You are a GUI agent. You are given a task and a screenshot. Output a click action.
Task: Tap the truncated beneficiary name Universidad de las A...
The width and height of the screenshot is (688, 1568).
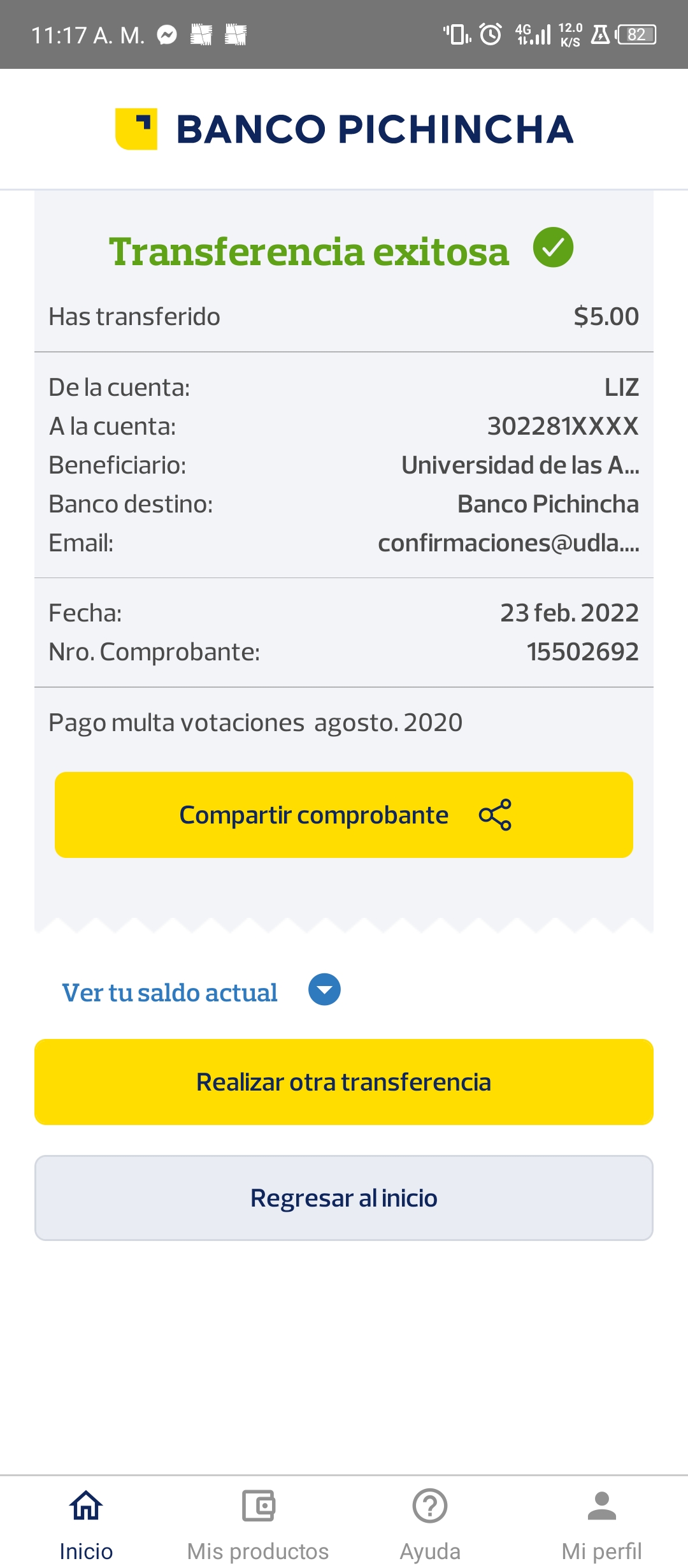(x=520, y=465)
